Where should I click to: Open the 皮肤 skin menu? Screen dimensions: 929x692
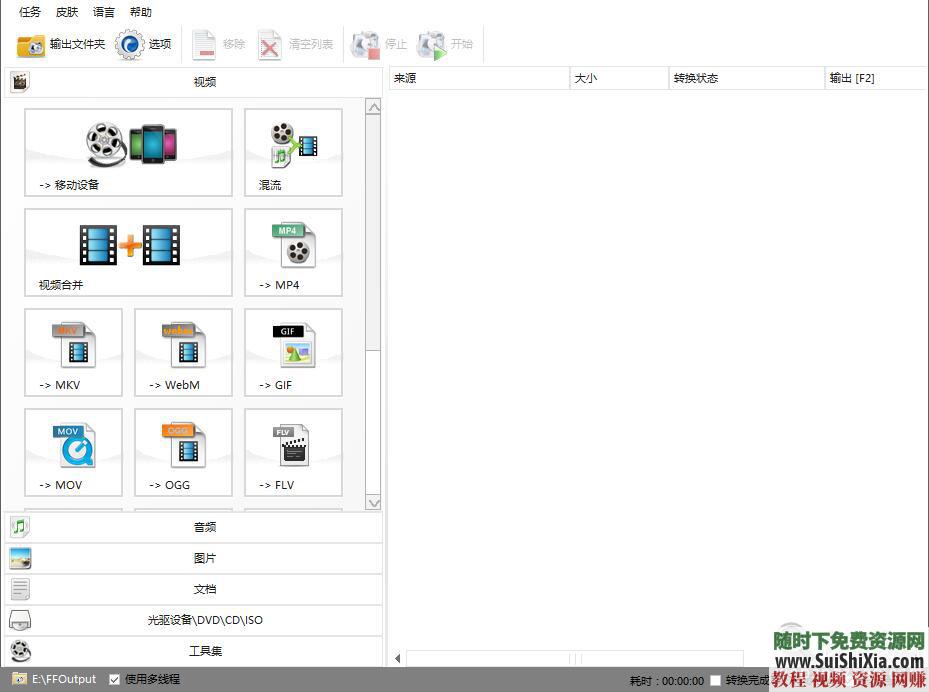67,12
